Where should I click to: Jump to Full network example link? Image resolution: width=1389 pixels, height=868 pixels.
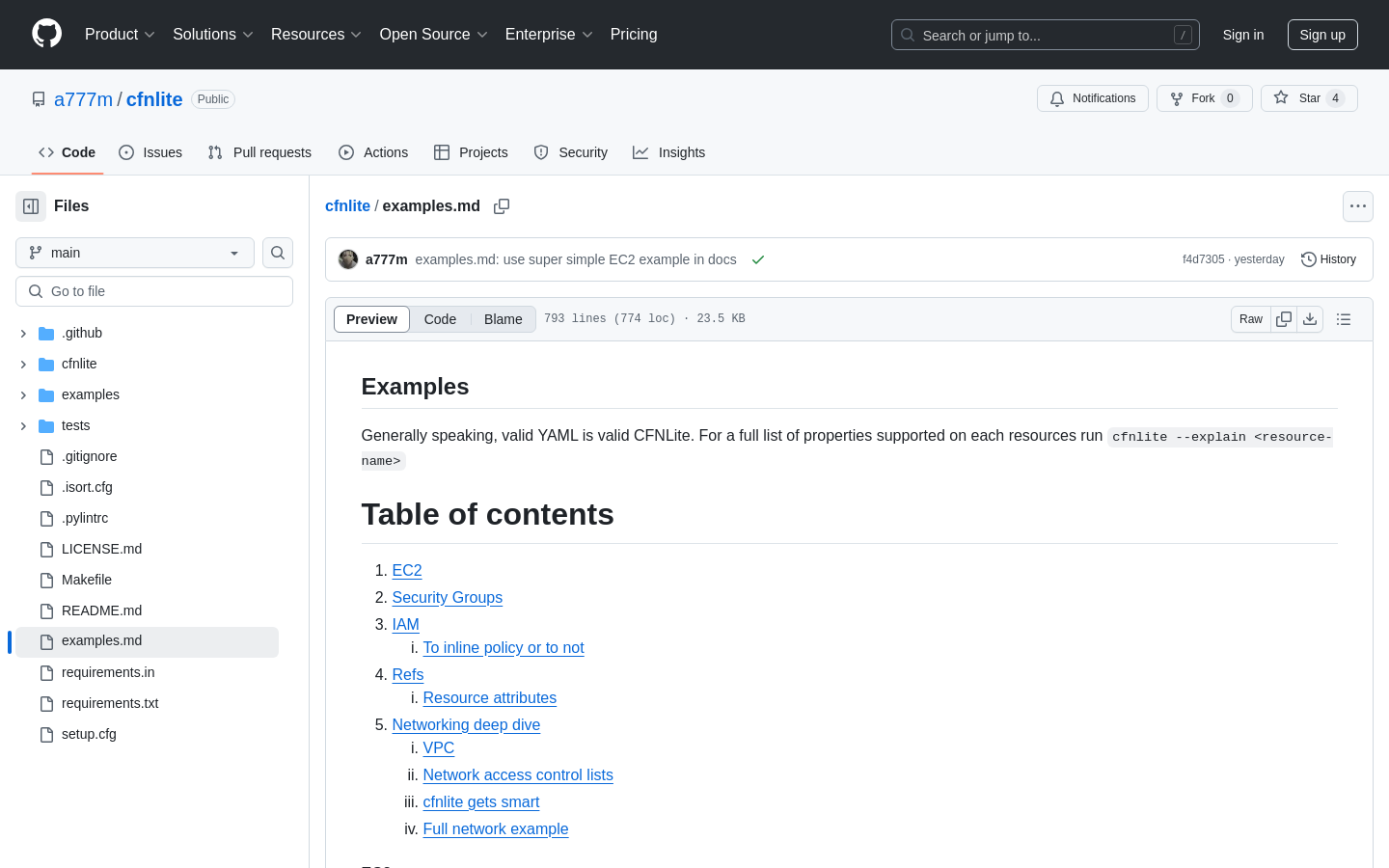point(496,829)
